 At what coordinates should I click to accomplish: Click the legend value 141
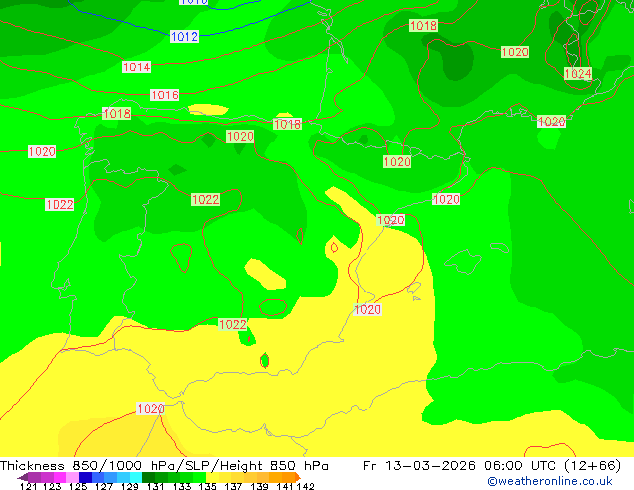285,486
